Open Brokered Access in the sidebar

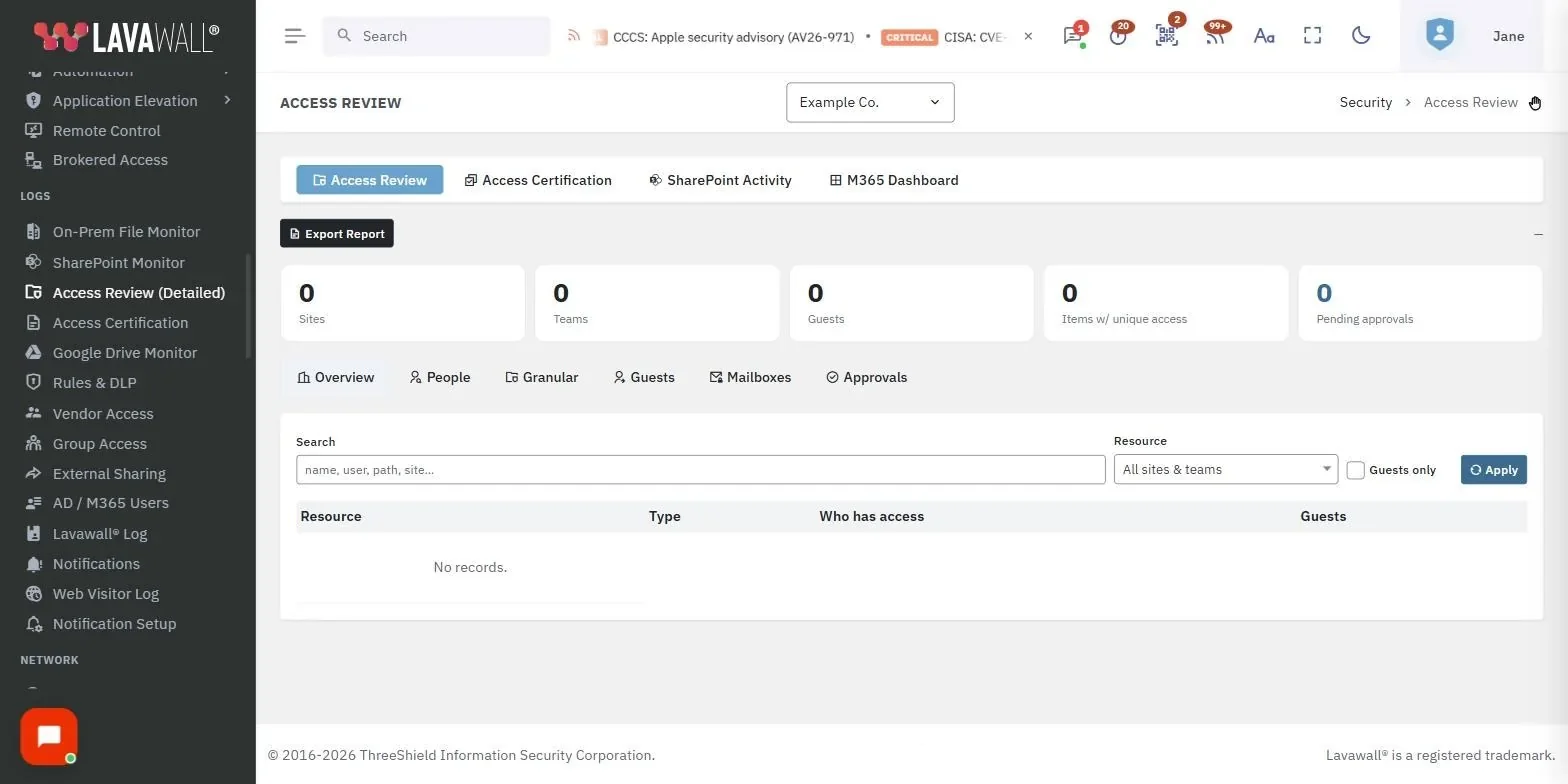[x=110, y=160]
